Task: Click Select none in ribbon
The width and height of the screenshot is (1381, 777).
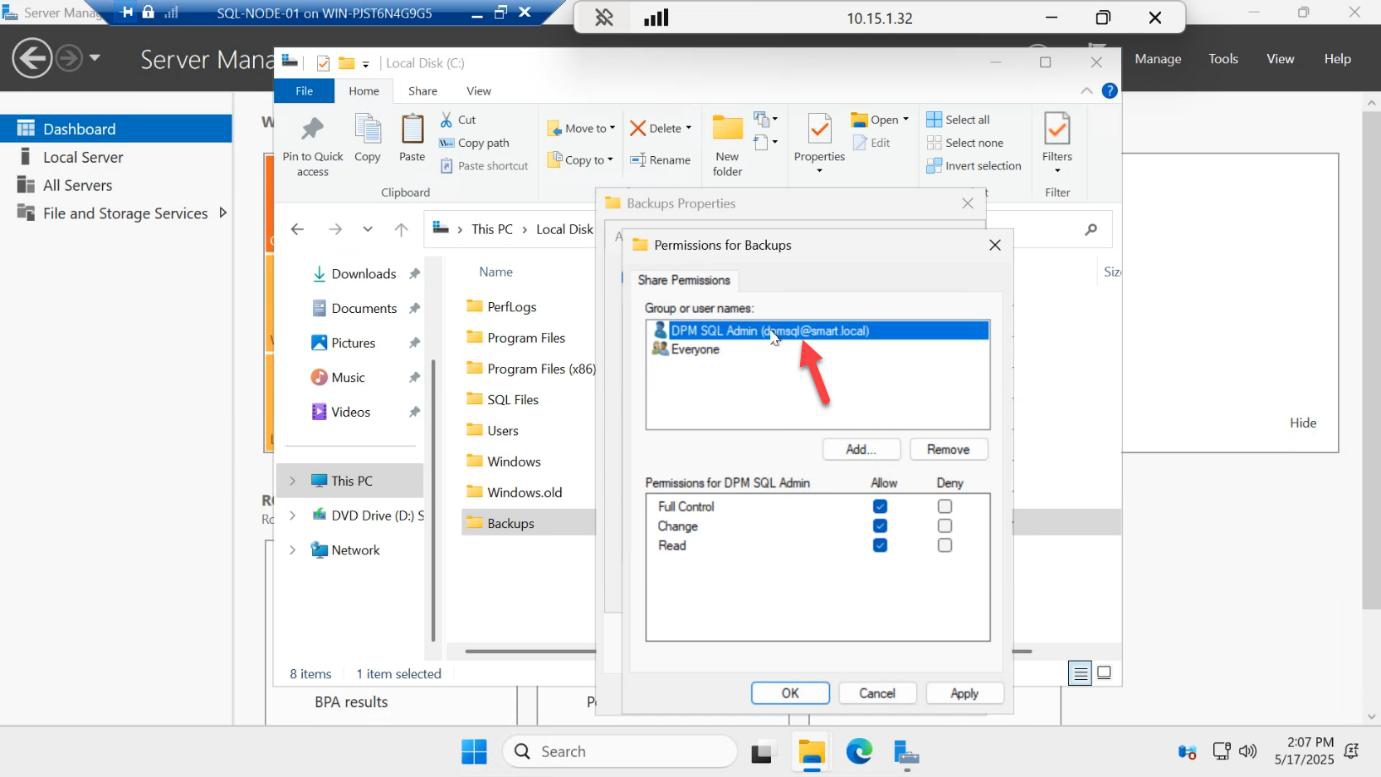Action: 965,143
